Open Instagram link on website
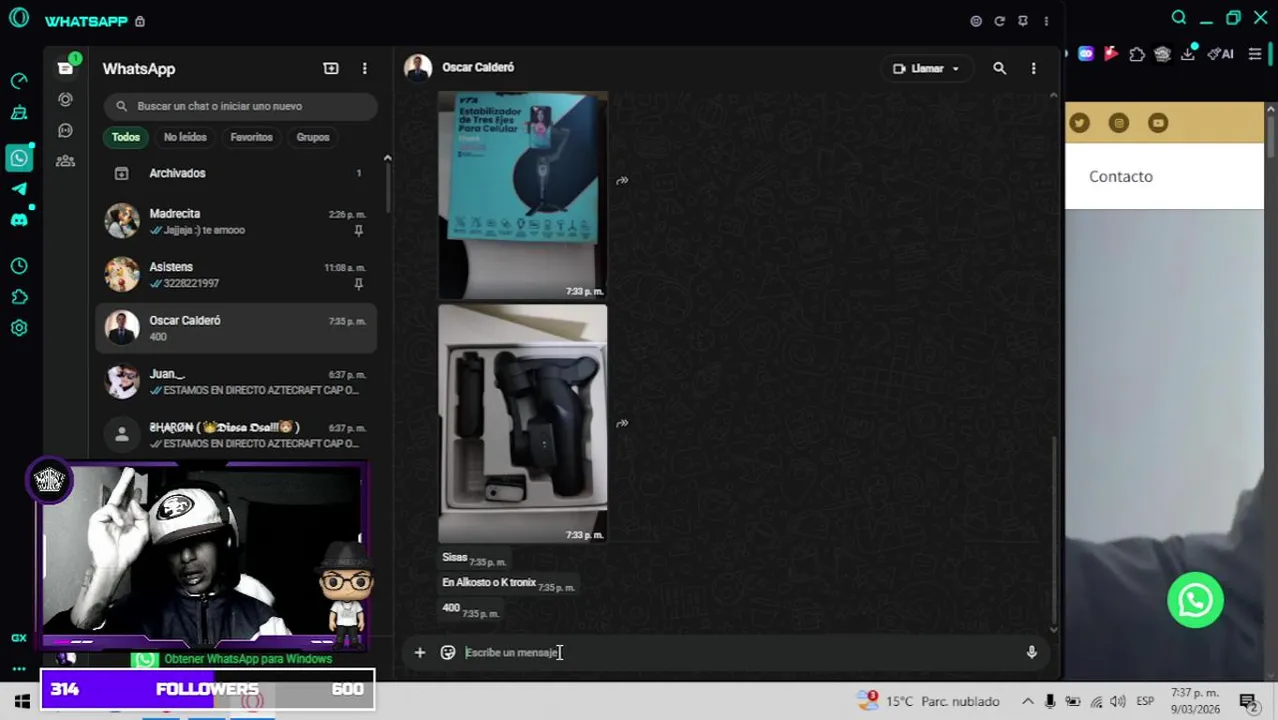This screenshot has height=720, width=1278. [x=1119, y=123]
